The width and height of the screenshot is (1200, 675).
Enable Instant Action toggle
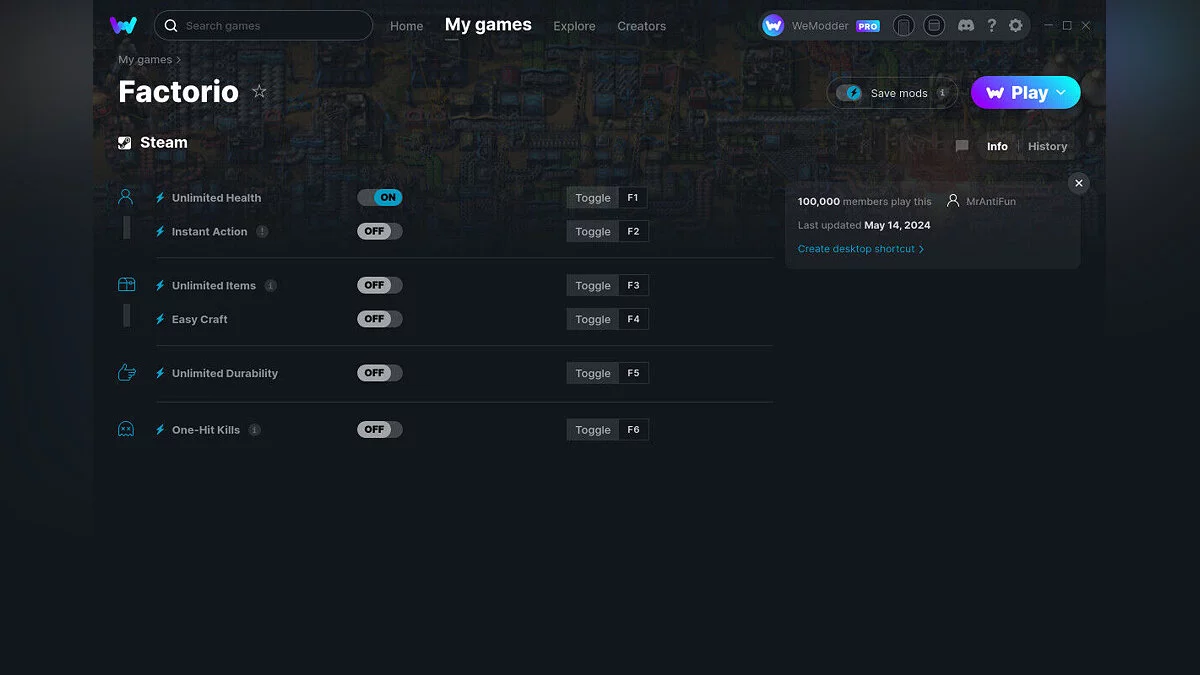380,231
